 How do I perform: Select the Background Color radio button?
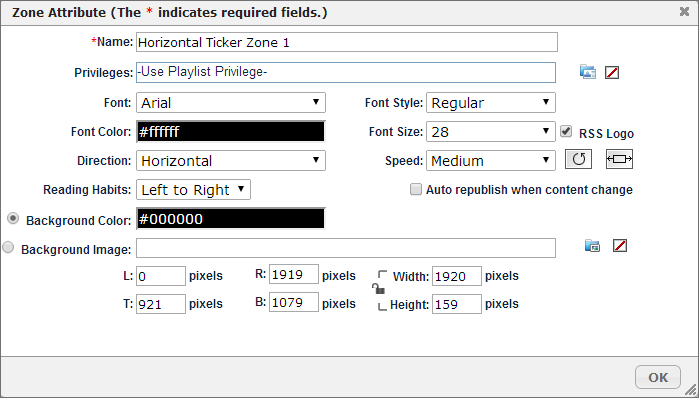click(13, 218)
